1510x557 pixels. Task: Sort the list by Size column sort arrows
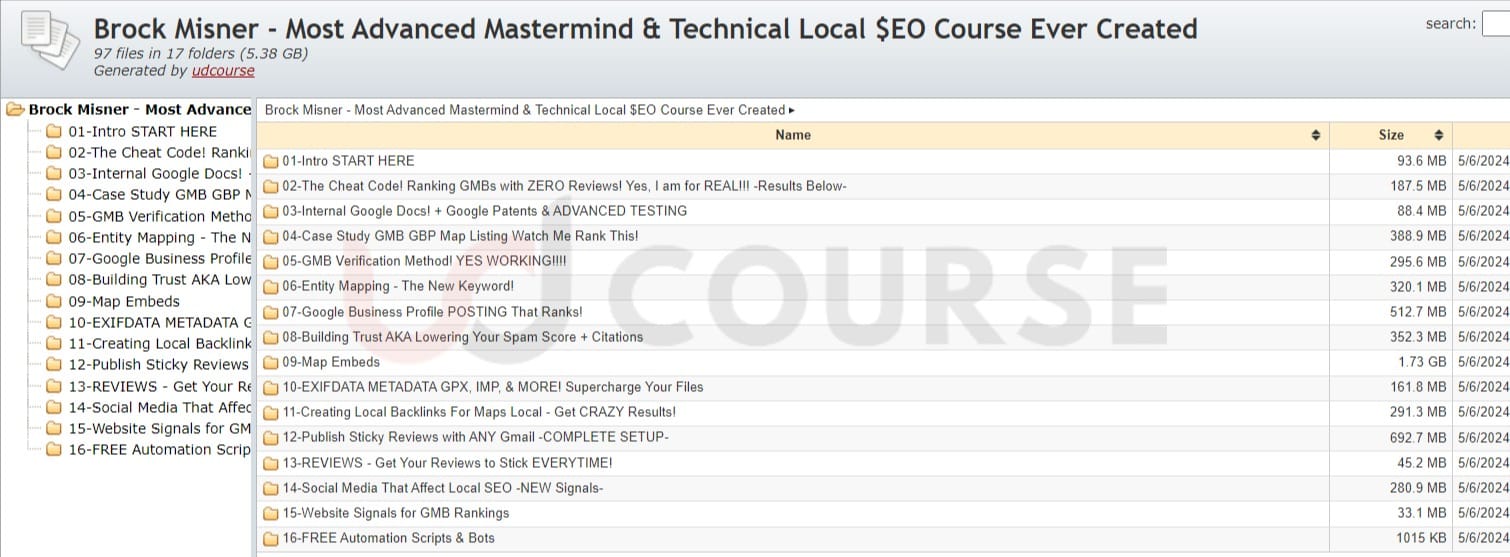(1438, 135)
